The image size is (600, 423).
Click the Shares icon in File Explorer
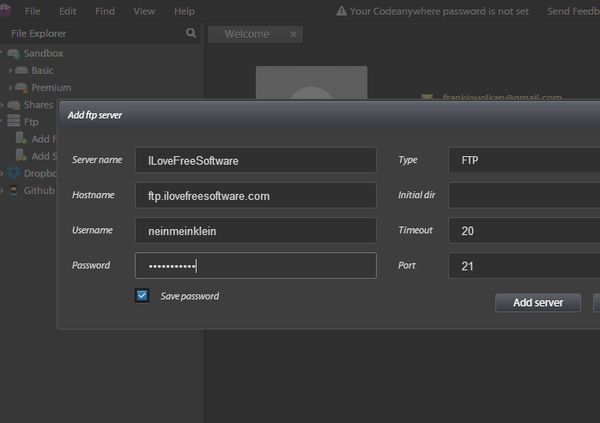pos(14,104)
